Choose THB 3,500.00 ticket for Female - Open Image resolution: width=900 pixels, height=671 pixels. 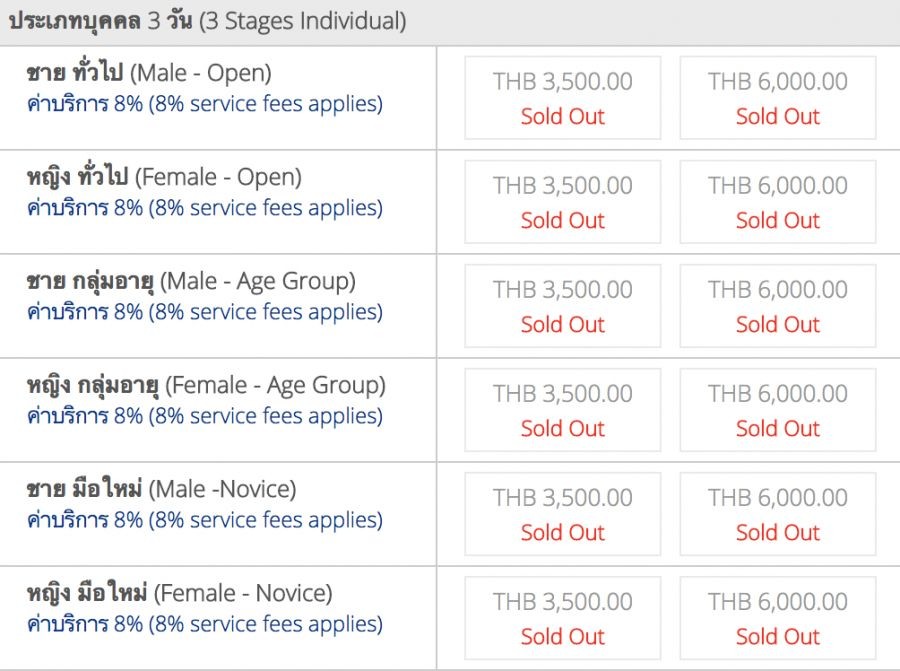(x=562, y=202)
